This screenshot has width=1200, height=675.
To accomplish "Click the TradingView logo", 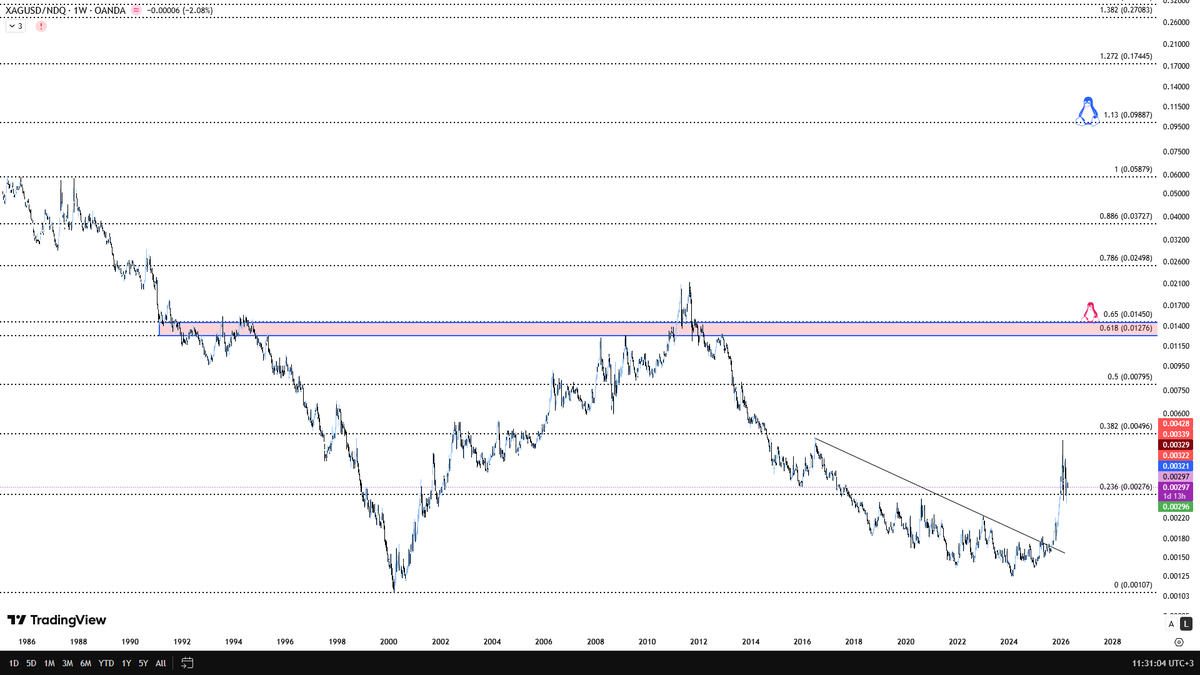I will [56, 620].
